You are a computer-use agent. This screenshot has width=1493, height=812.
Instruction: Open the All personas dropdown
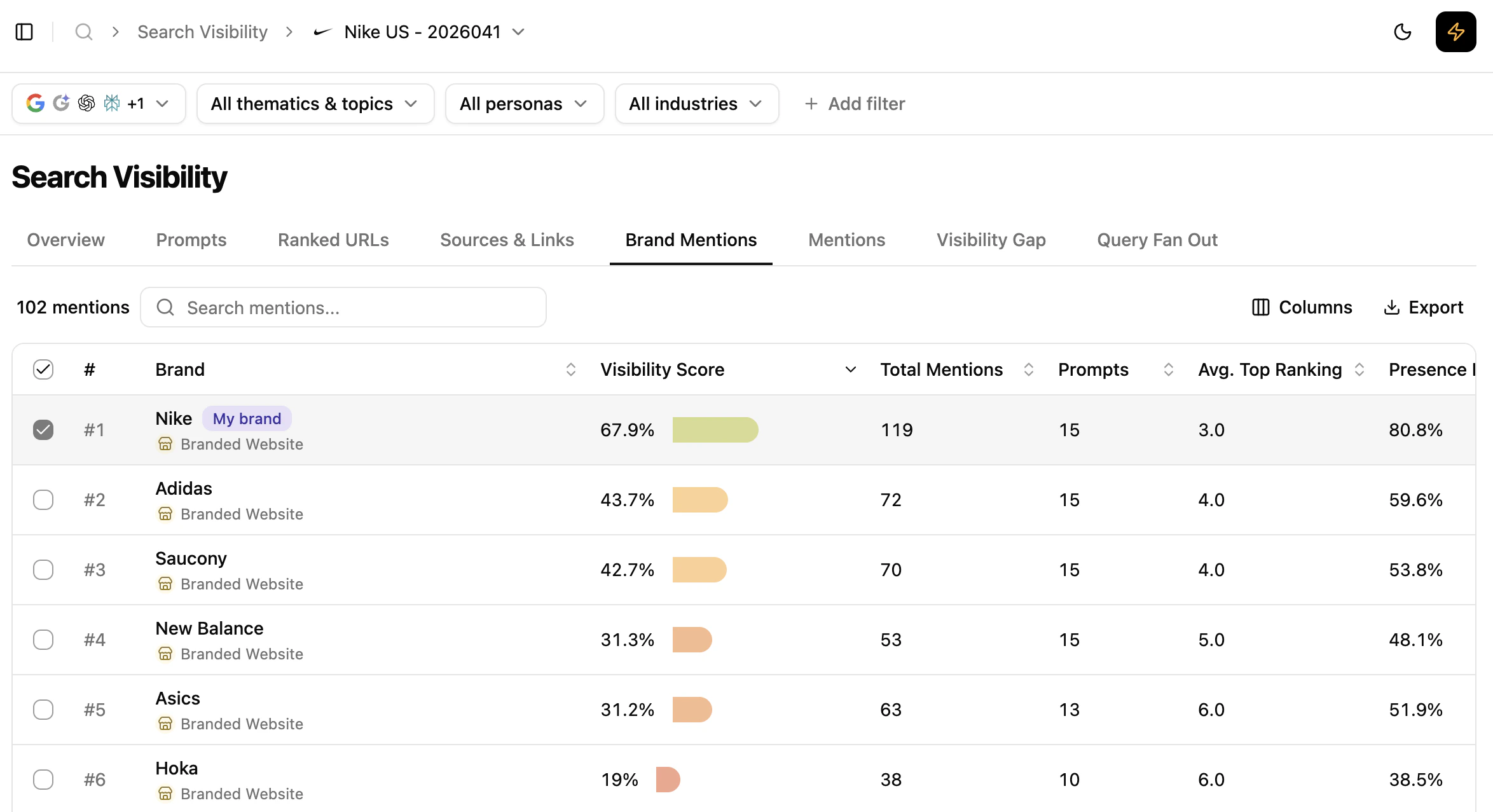pyautogui.click(x=525, y=104)
